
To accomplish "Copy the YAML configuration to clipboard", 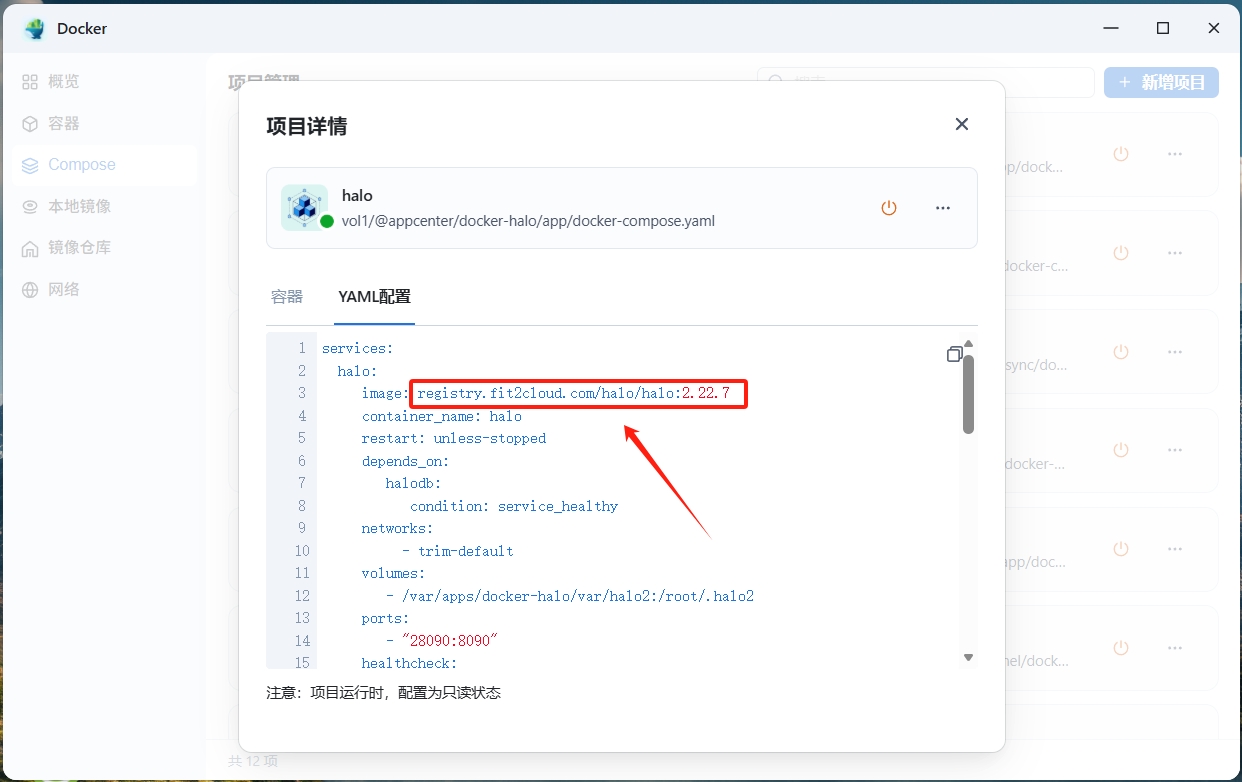I will point(954,354).
